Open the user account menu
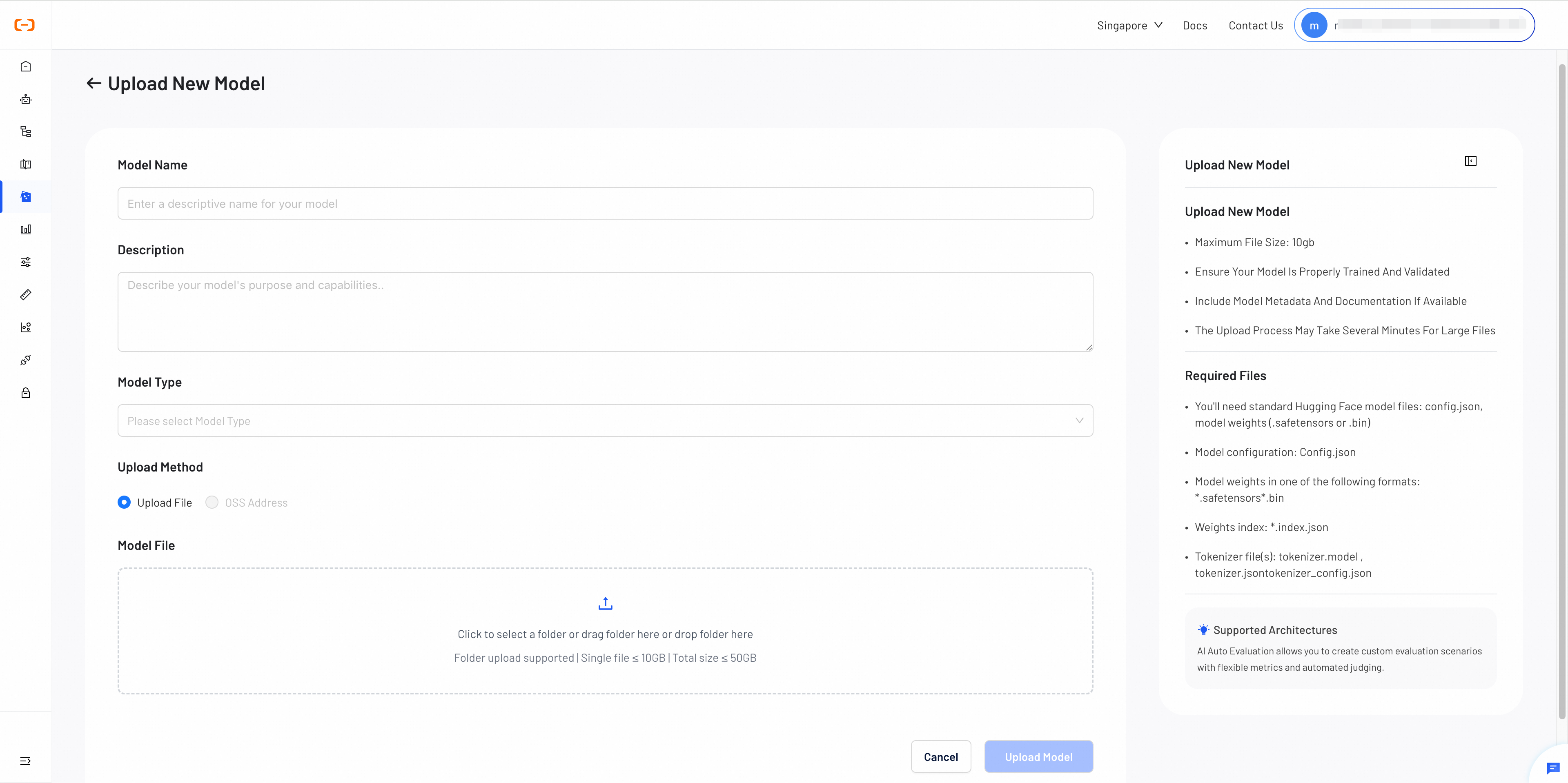1568x783 pixels. pyautogui.click(x=1414, y=25)
